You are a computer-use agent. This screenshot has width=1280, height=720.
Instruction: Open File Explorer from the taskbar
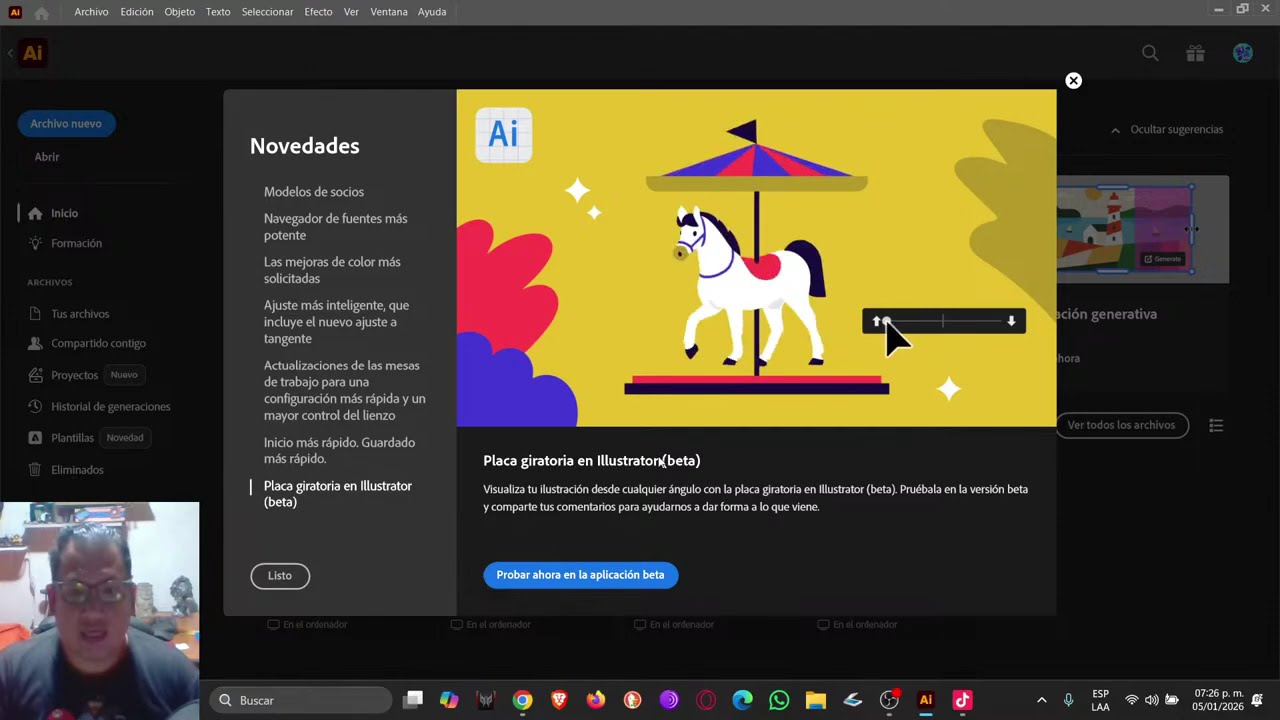click(x=816, y=700)
